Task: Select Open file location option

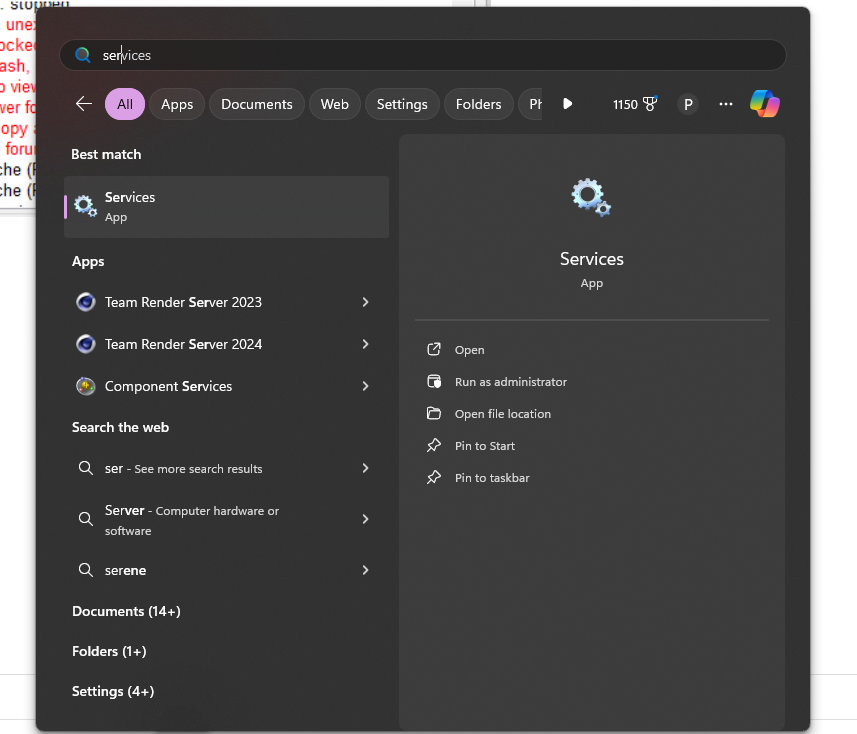Action: (502, 414)
